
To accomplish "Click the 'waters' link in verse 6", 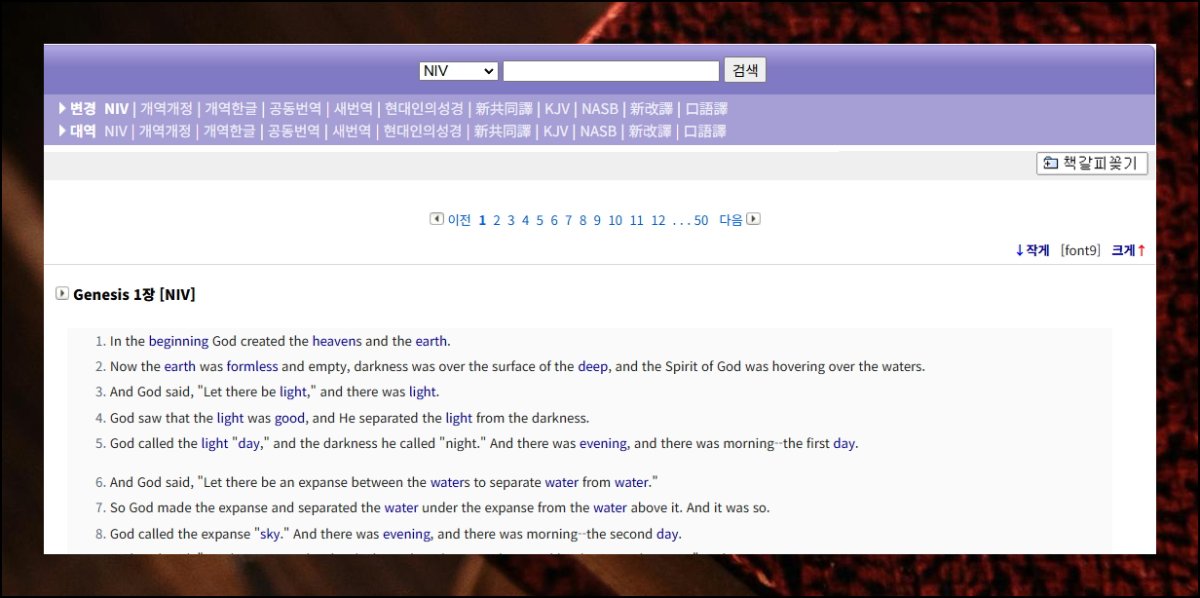I will click(452, 482).
